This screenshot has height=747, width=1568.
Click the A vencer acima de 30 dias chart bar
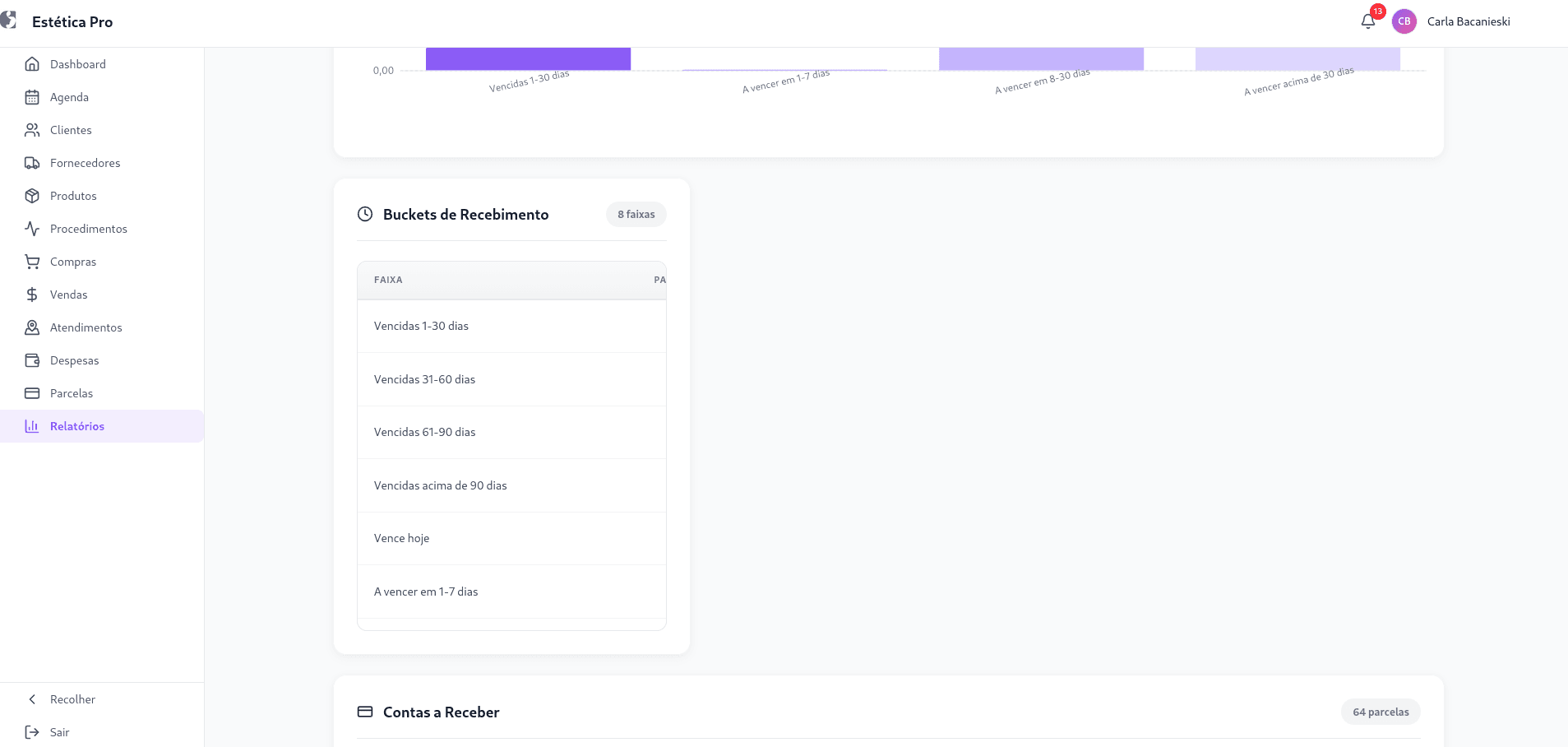[x=1297, y=59]
